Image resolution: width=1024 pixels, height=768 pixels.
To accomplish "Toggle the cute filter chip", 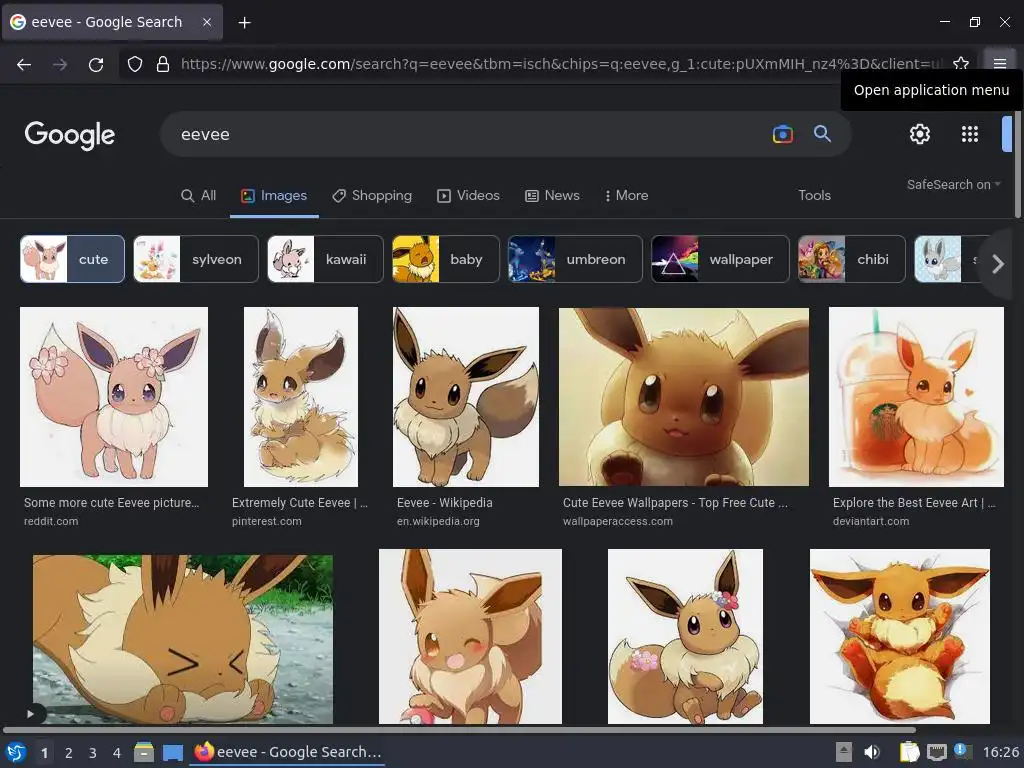I will [x=72, y=259].
